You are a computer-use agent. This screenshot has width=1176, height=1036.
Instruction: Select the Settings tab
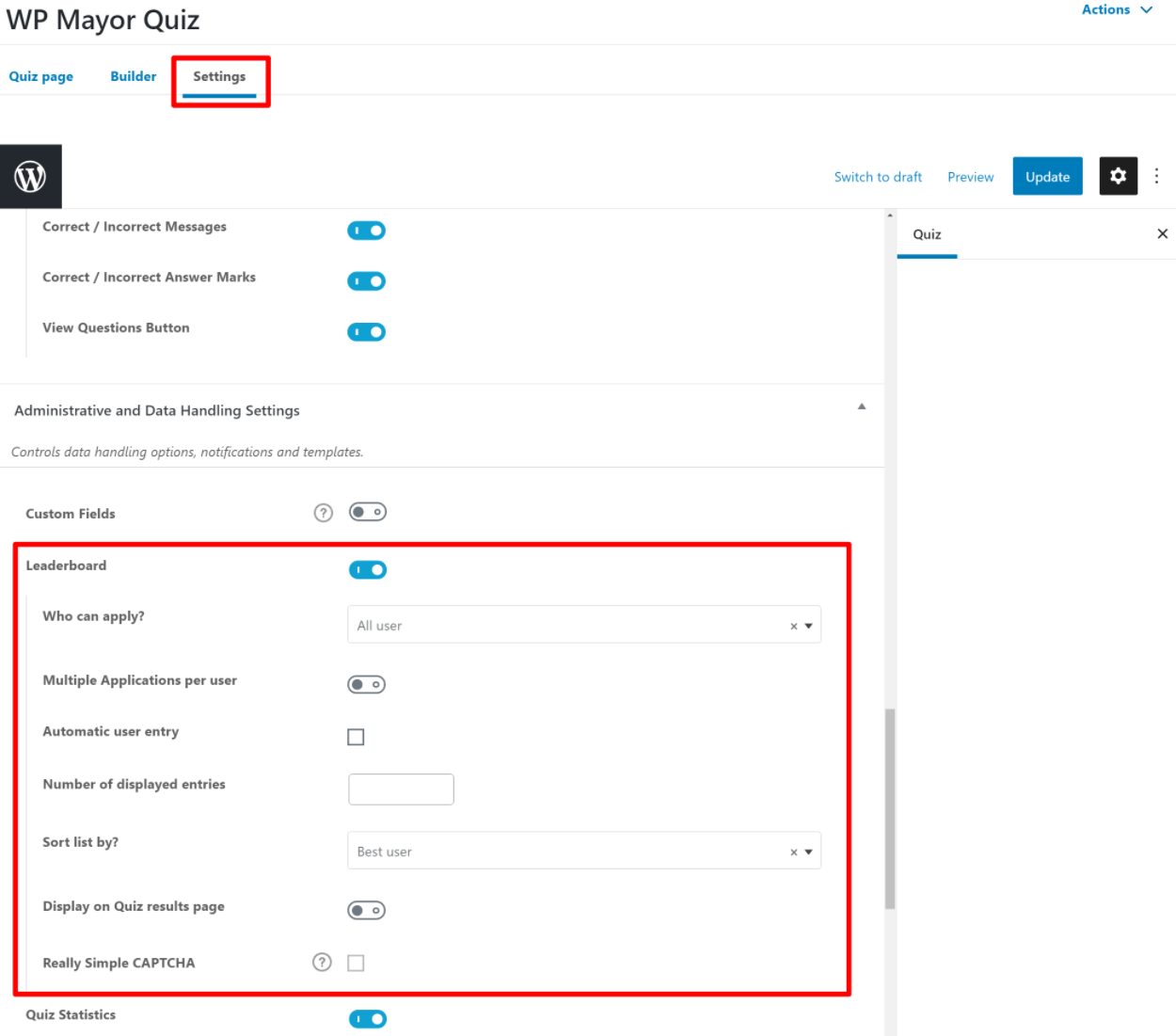pos(219,77)
